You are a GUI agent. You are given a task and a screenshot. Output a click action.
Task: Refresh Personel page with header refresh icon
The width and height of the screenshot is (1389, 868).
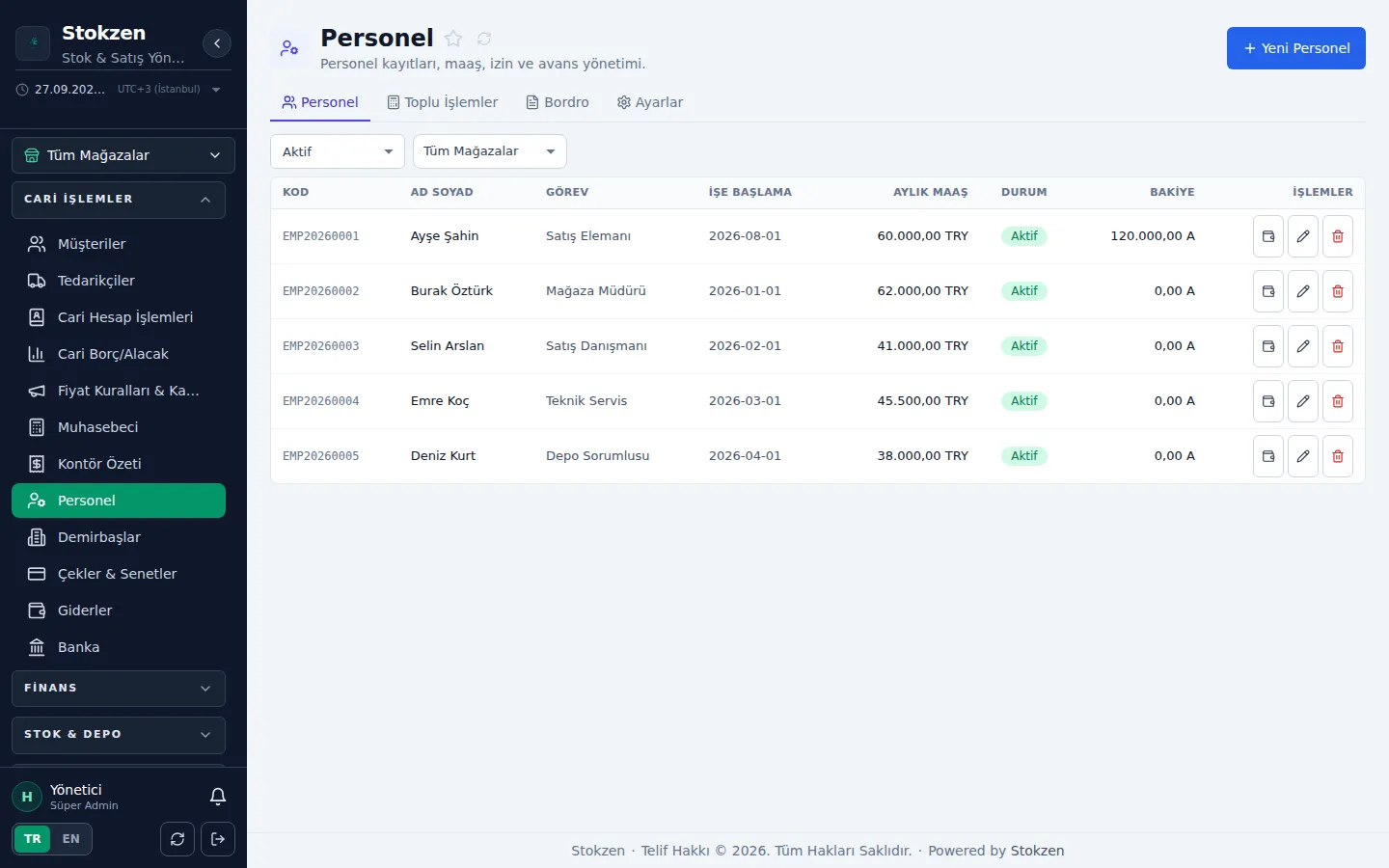click(484, 39)
